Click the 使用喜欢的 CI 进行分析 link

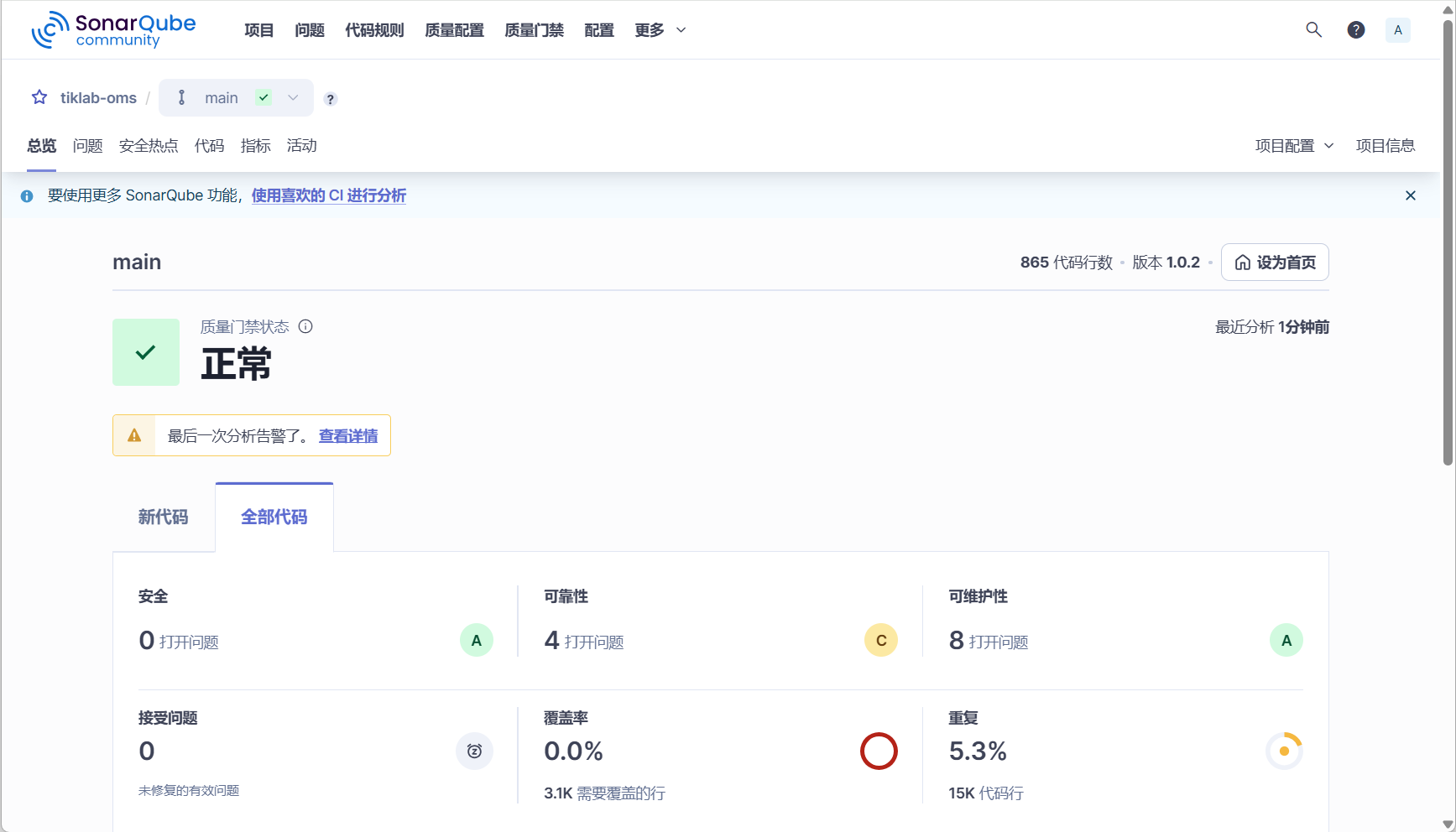tap(329, 195)
